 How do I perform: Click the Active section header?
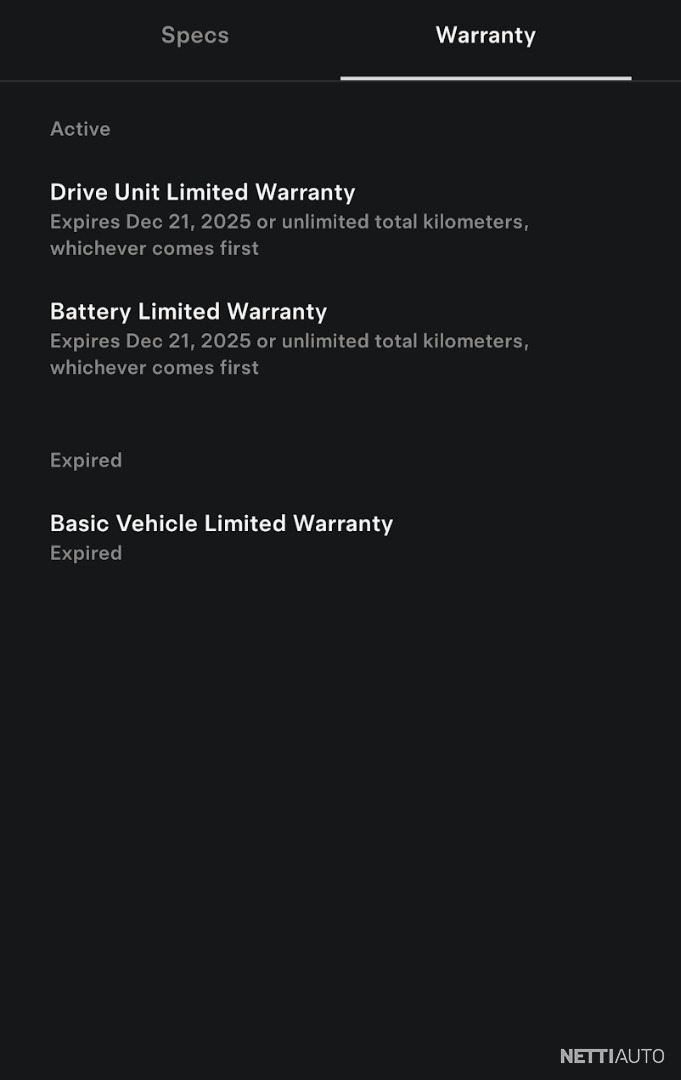(80, 129)
